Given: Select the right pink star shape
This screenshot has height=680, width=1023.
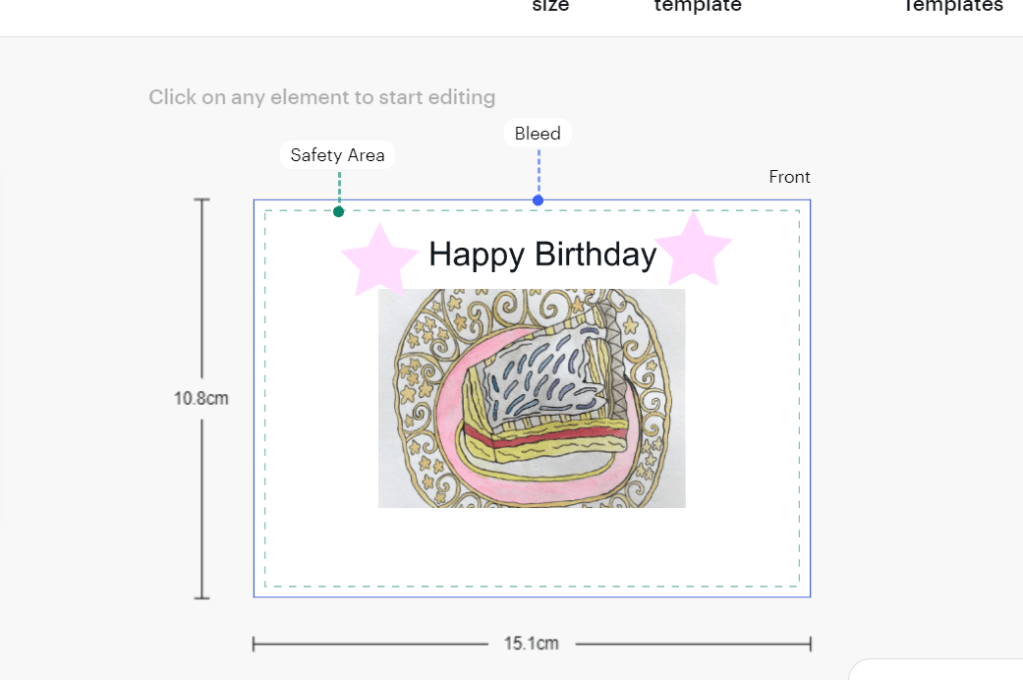Looking at the screenshot, I should tap(696, 250).
